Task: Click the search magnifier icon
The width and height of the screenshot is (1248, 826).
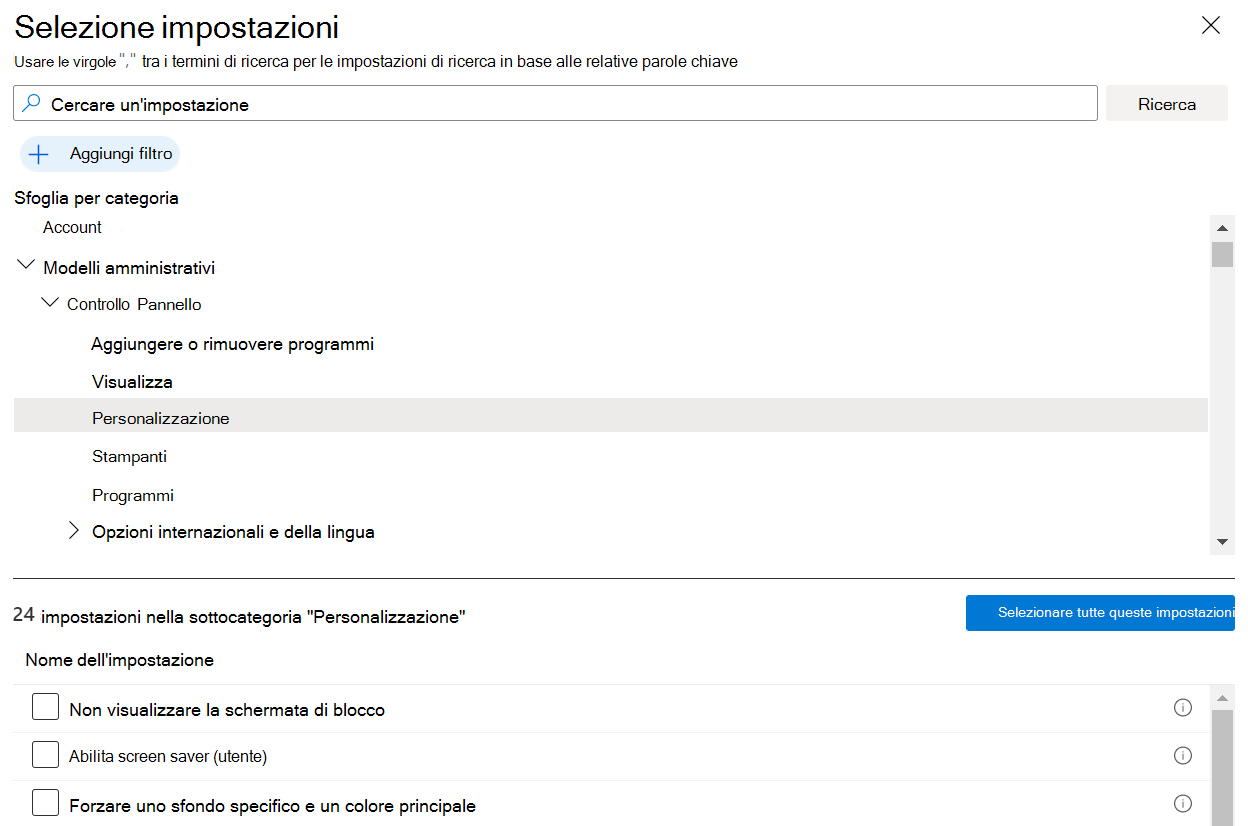Action: click(32, 103)
